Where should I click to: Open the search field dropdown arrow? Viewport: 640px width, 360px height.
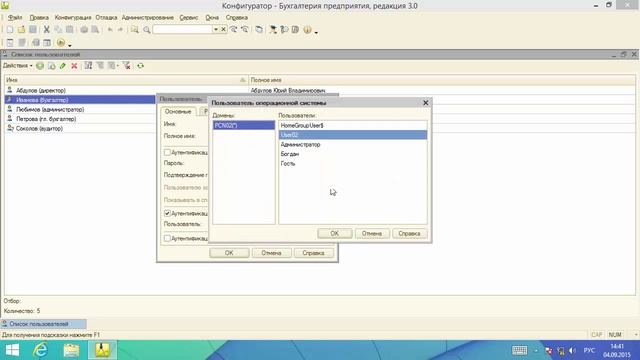216,29
